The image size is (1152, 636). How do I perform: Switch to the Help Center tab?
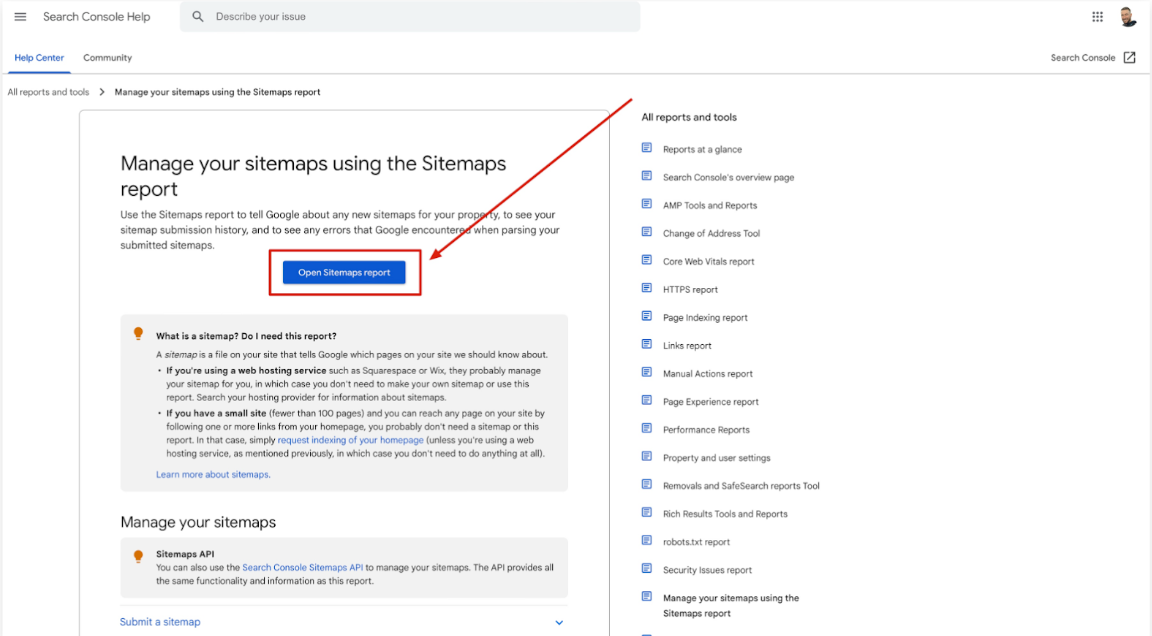click(x=39, y=58)
